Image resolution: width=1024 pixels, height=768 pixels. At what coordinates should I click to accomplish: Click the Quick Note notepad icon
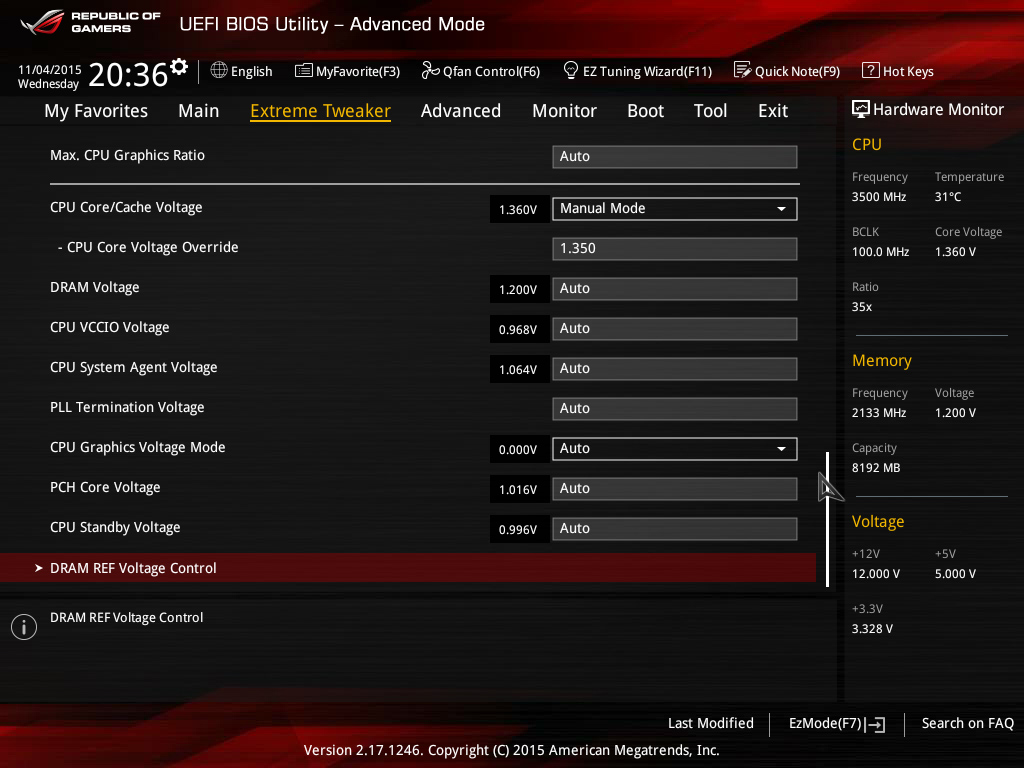click(x=743, y=70)
